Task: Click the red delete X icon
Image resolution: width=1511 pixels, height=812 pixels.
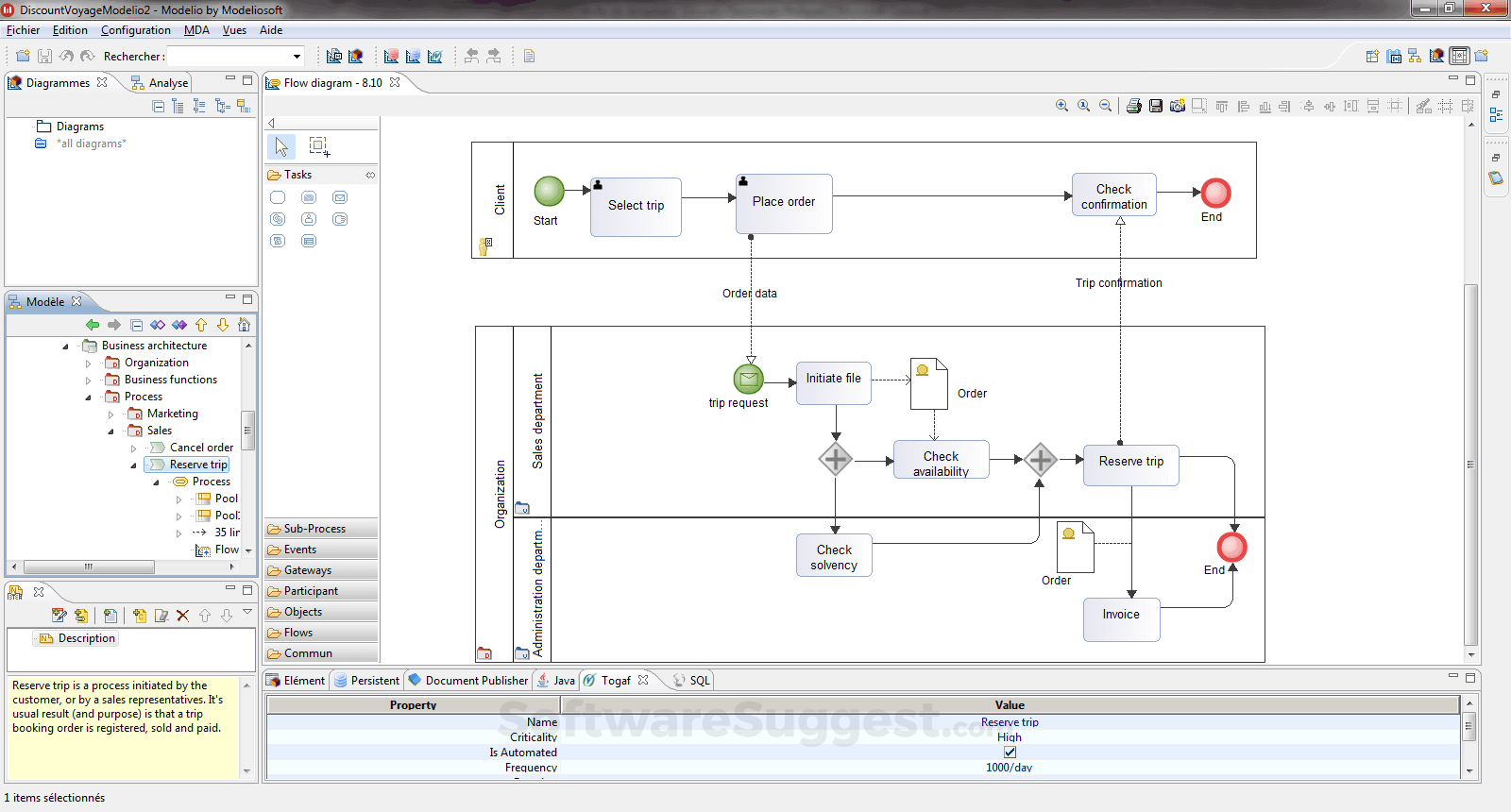Action: (x=183, y=616)
